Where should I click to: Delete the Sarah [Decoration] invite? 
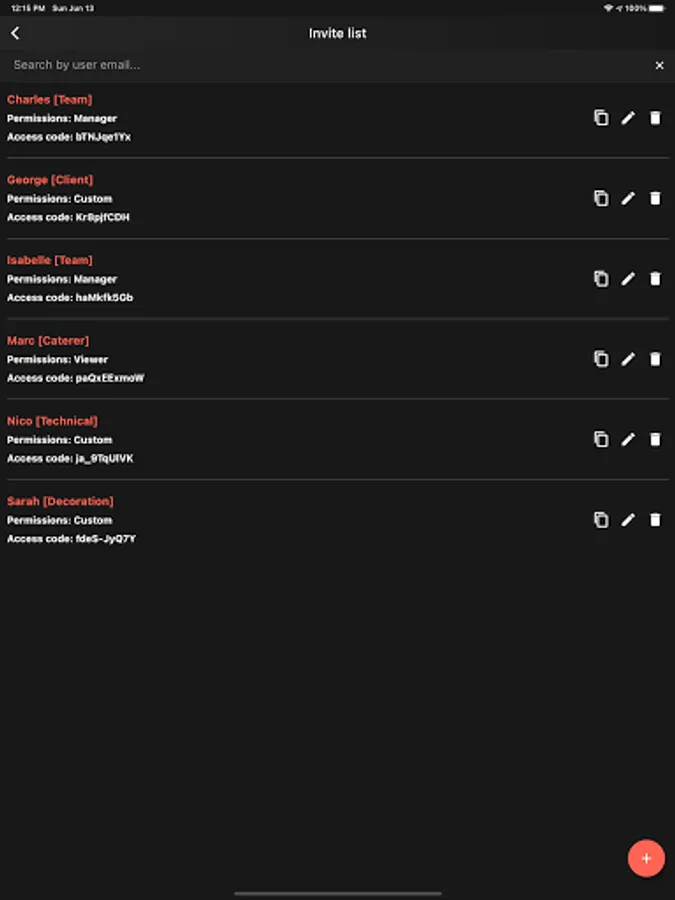tap(655, 520)
